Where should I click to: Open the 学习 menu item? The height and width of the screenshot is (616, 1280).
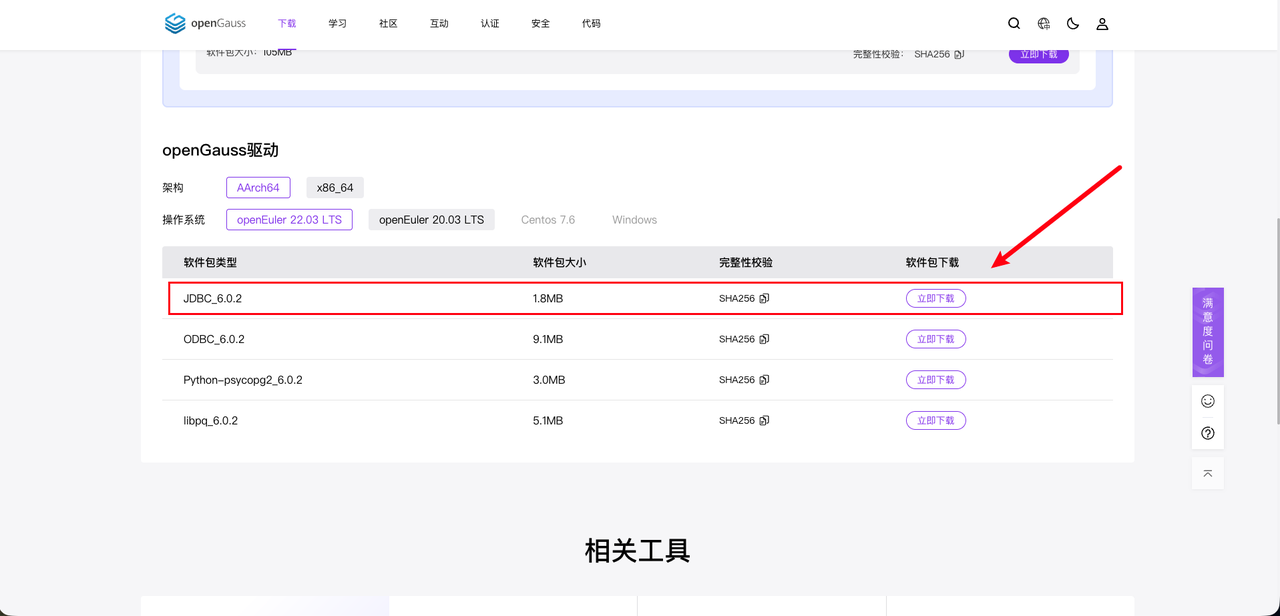[x=337, y=23]
